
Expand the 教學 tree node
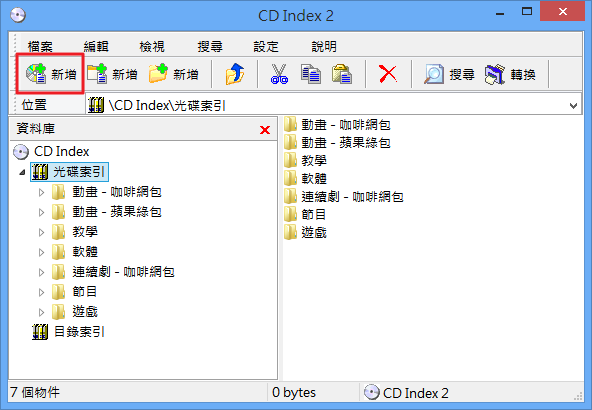(x=42, y=233)
